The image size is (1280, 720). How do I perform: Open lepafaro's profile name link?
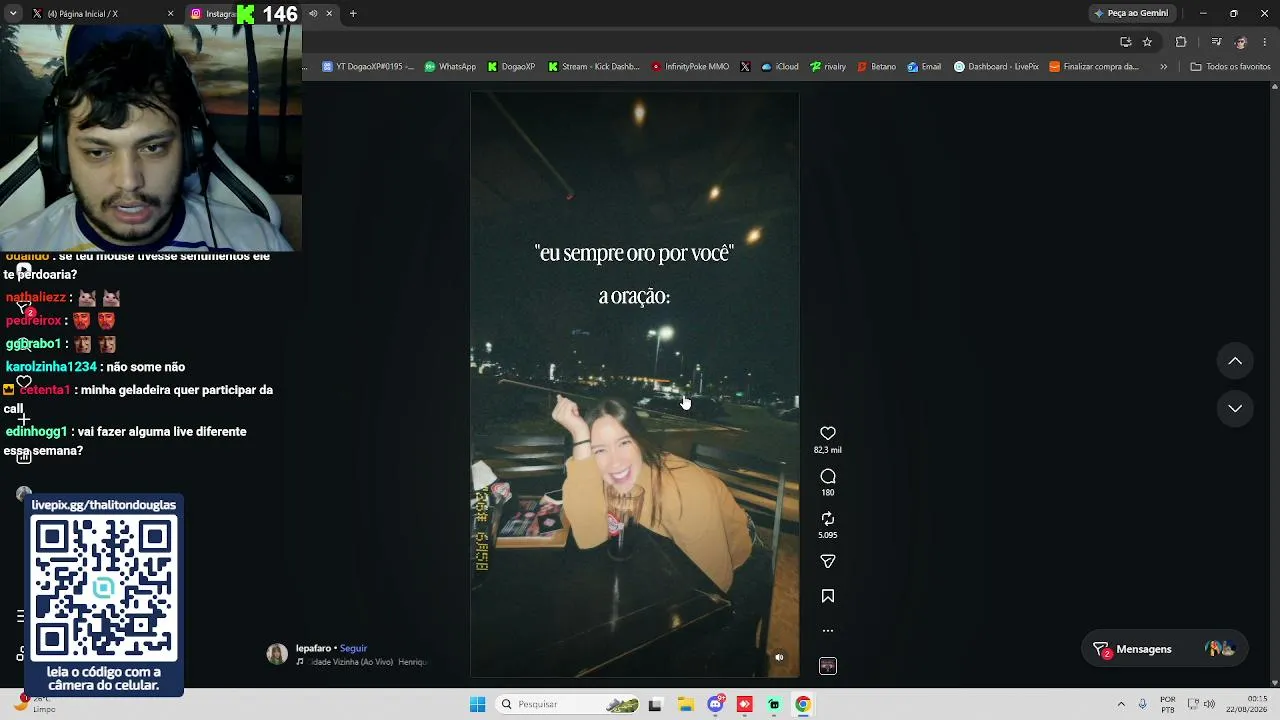point(313,648)
